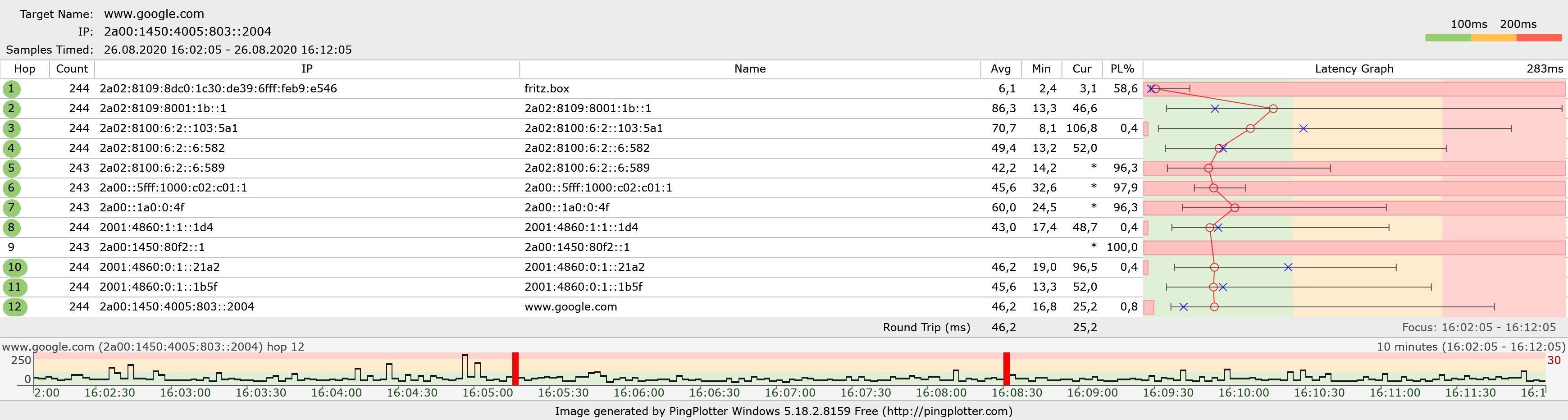1568x420 pixels.
Task: Select the hop 8 number badge
Action: (x=11, y=228)
